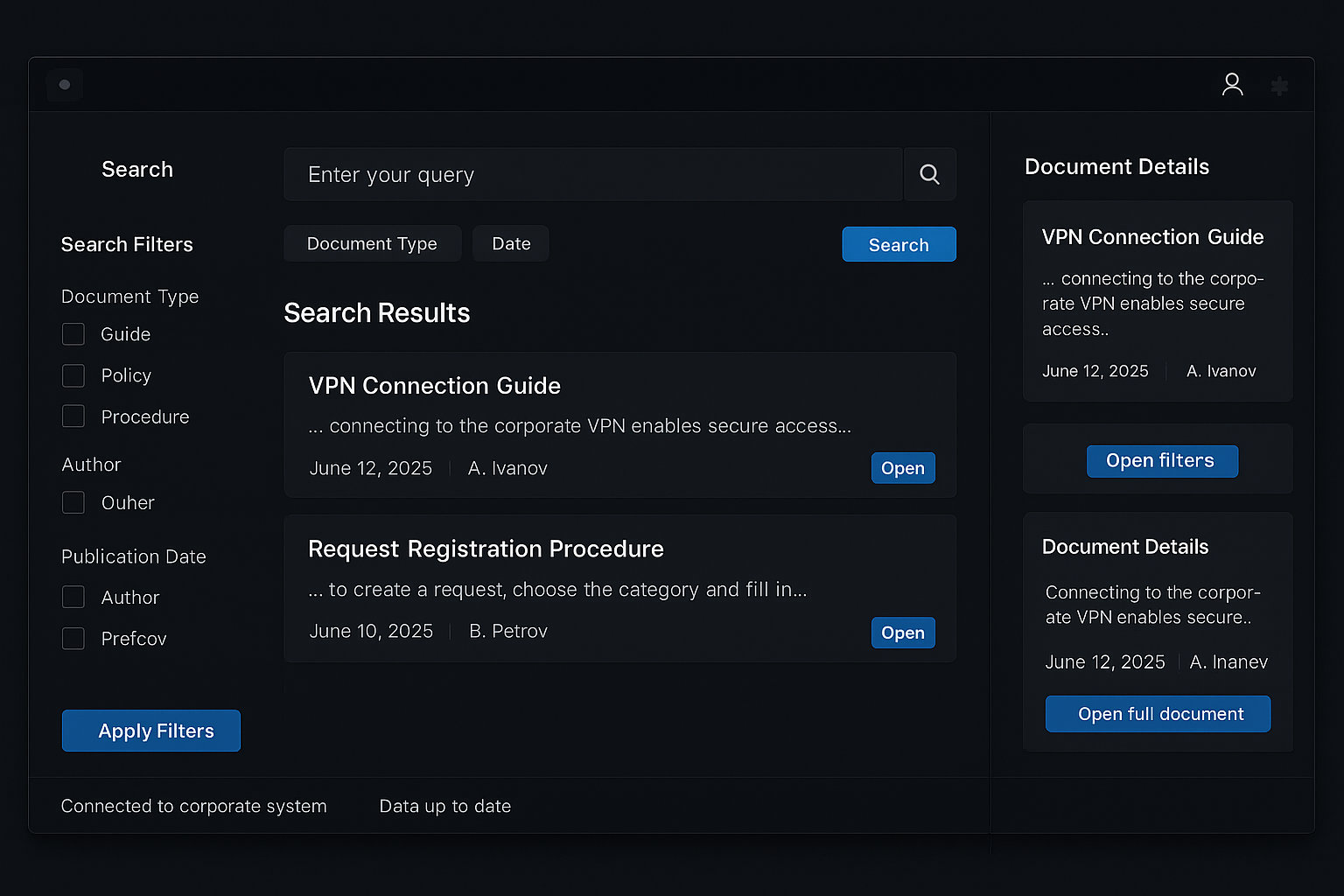1344x896 pixels.
Task: Open the Date filter dropdown
Action: 511,244
